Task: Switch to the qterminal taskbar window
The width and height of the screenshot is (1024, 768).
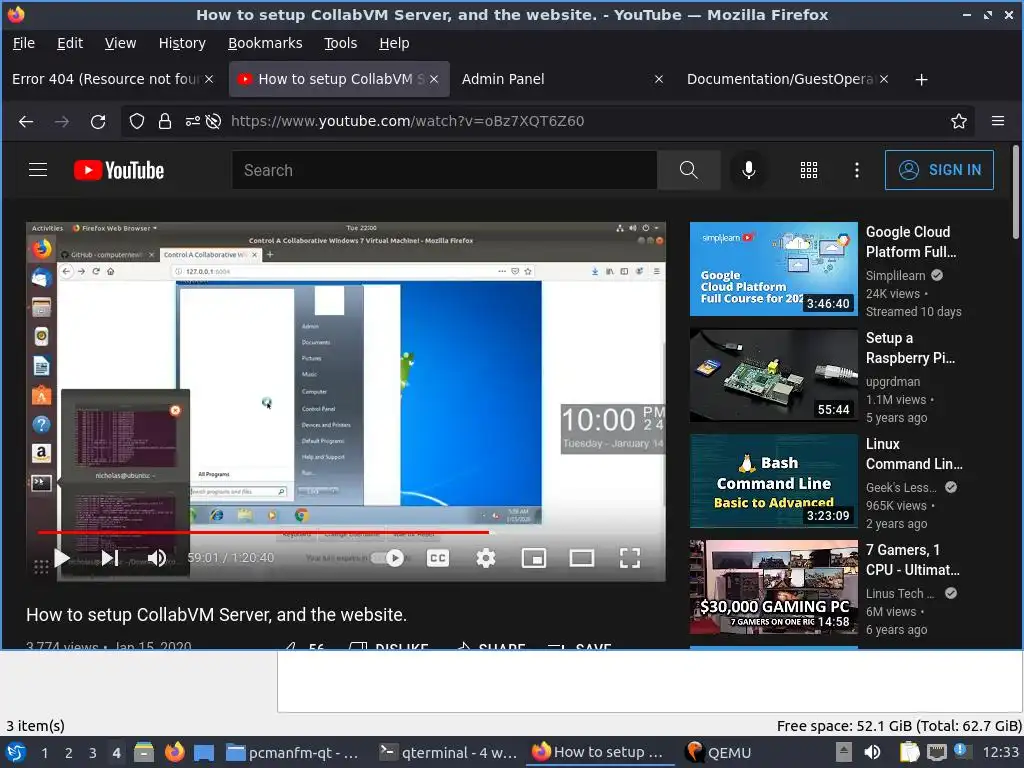Action: point(449,752)
